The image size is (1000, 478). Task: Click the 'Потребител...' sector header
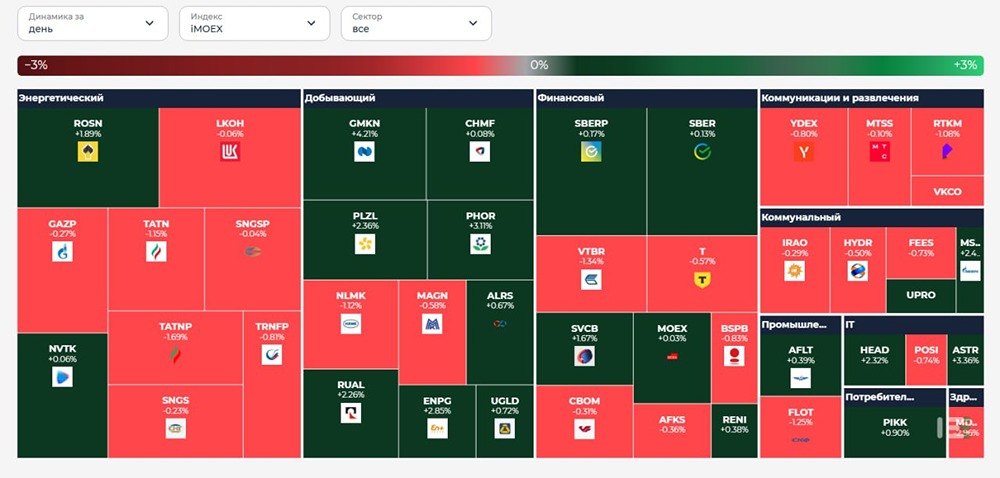(x=895, y=398)
